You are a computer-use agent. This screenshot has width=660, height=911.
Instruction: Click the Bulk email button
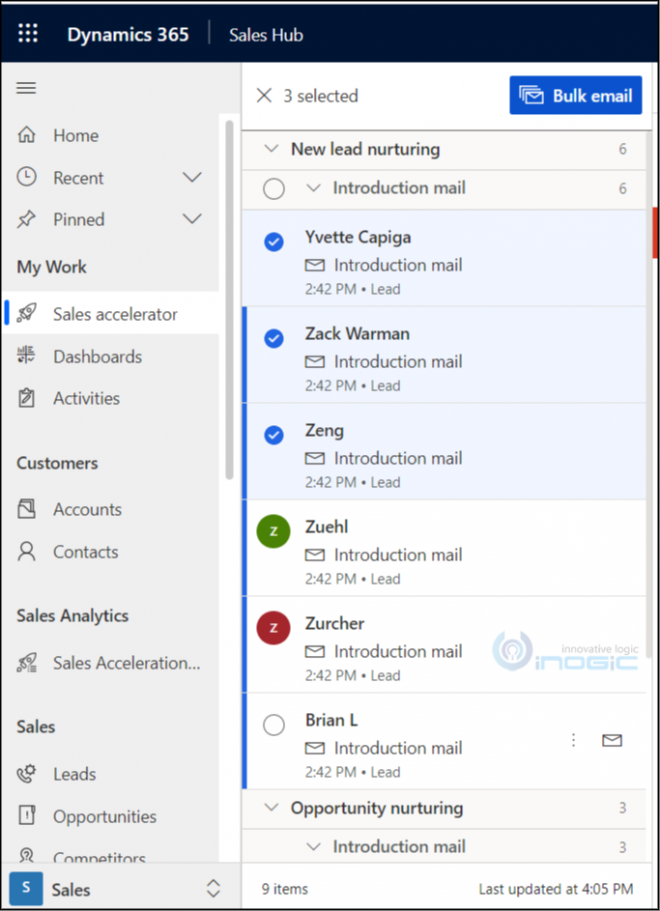[576, 95]
